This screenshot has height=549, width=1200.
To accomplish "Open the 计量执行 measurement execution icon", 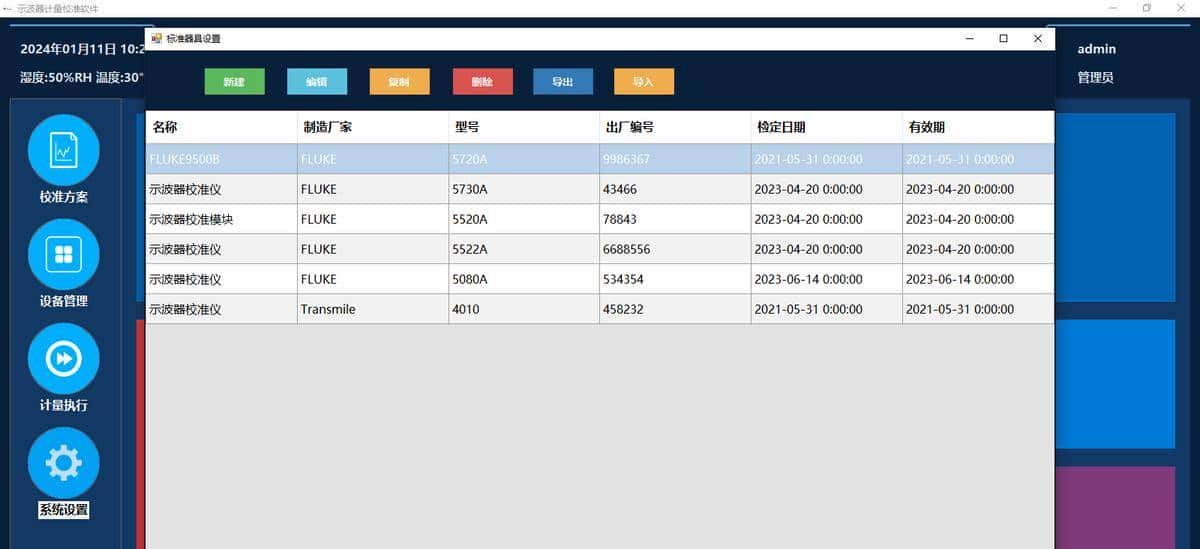I will tap(63, 358).
